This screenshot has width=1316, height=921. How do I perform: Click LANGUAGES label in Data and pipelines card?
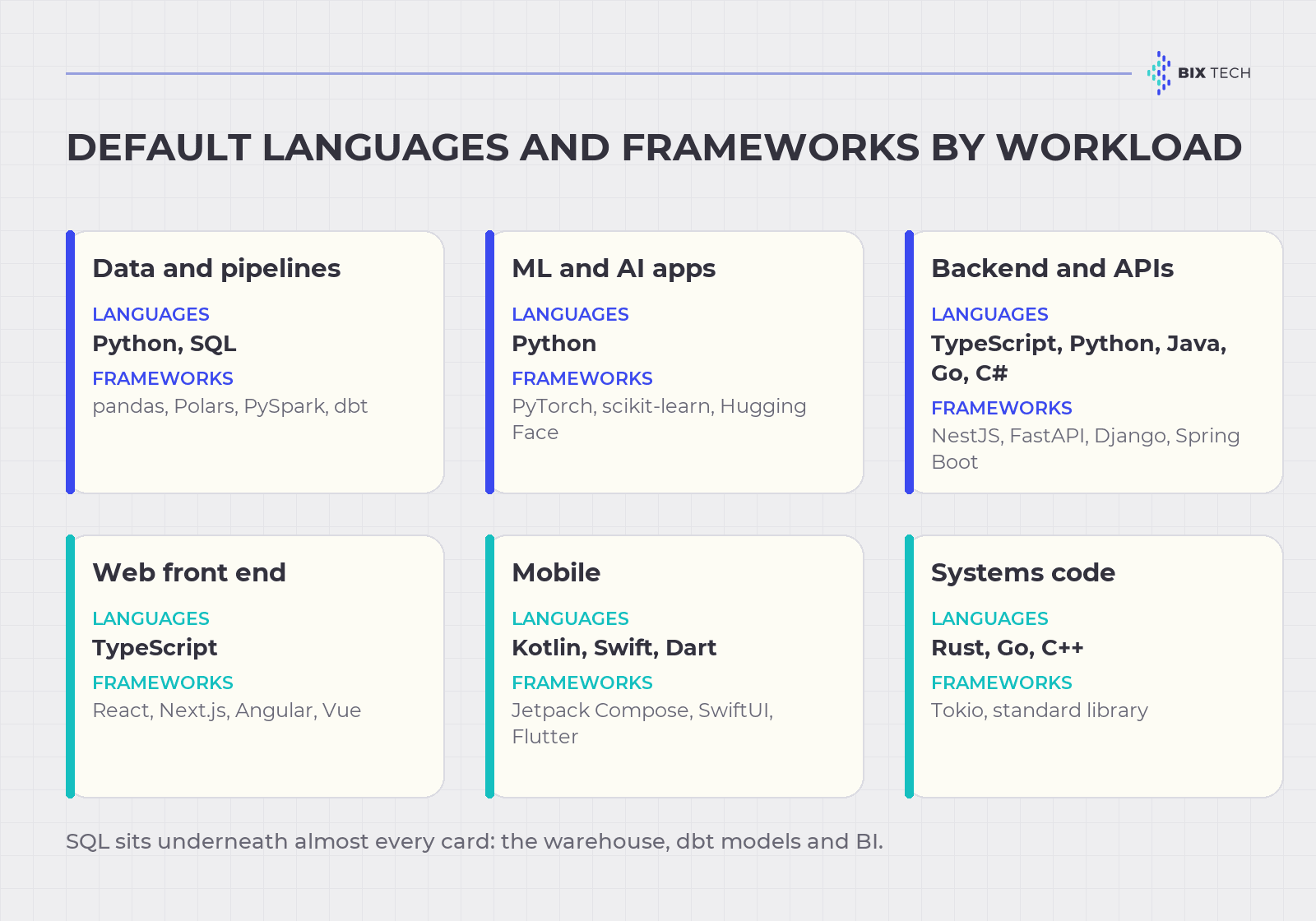tap(151, 314)
